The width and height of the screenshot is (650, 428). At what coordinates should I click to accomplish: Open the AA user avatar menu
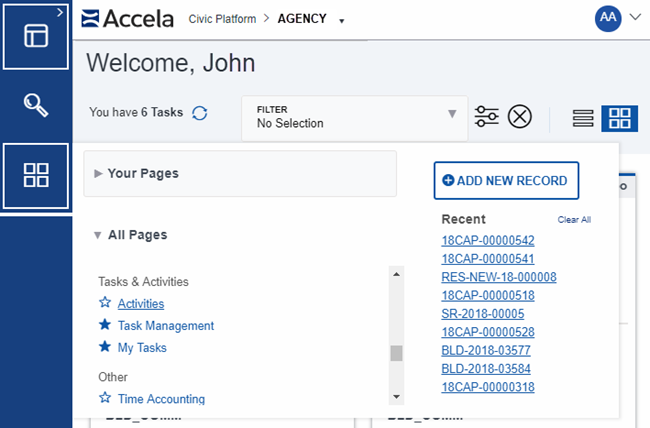point(608,18)
